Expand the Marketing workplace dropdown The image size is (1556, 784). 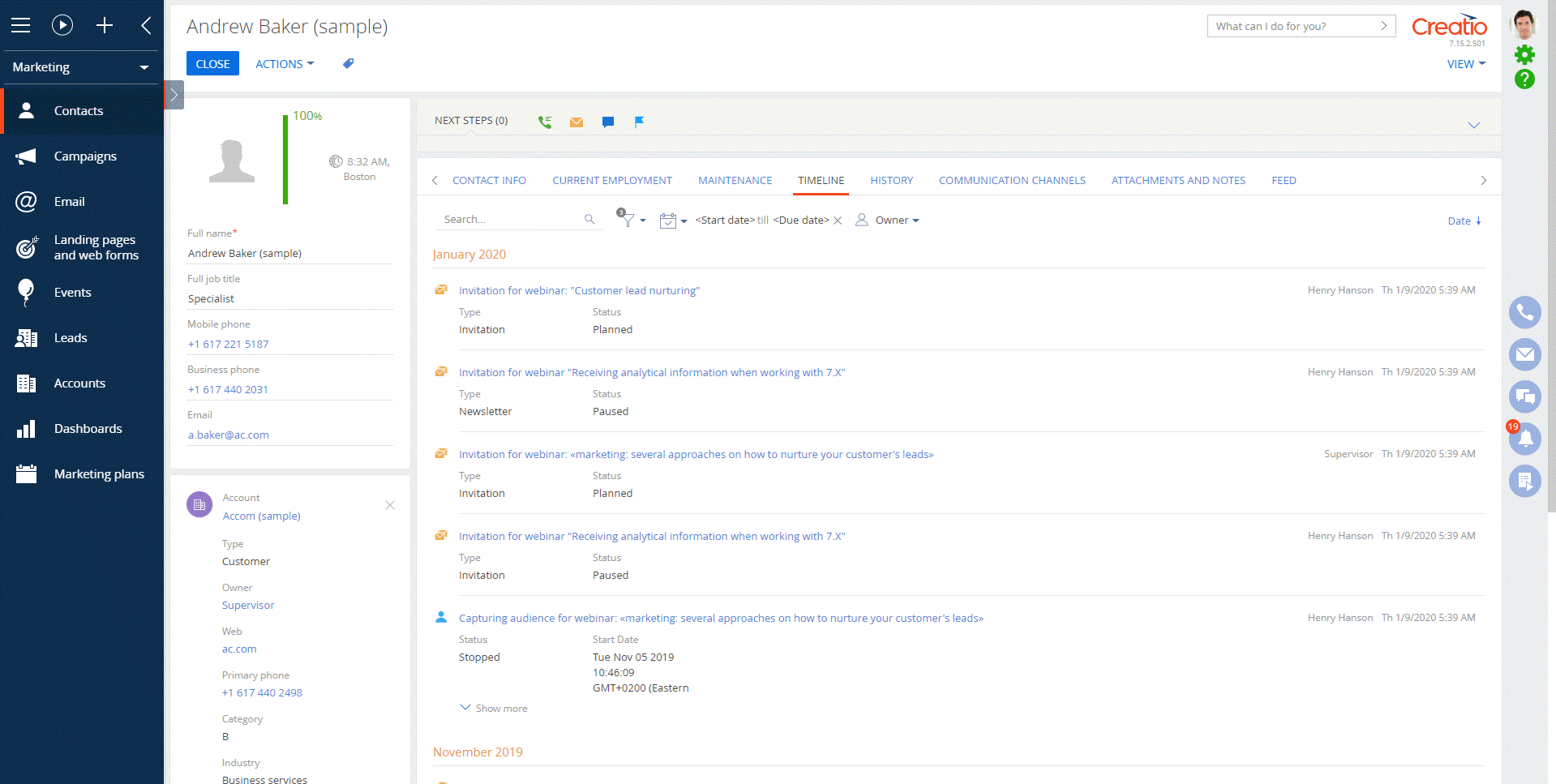(82, 67)
